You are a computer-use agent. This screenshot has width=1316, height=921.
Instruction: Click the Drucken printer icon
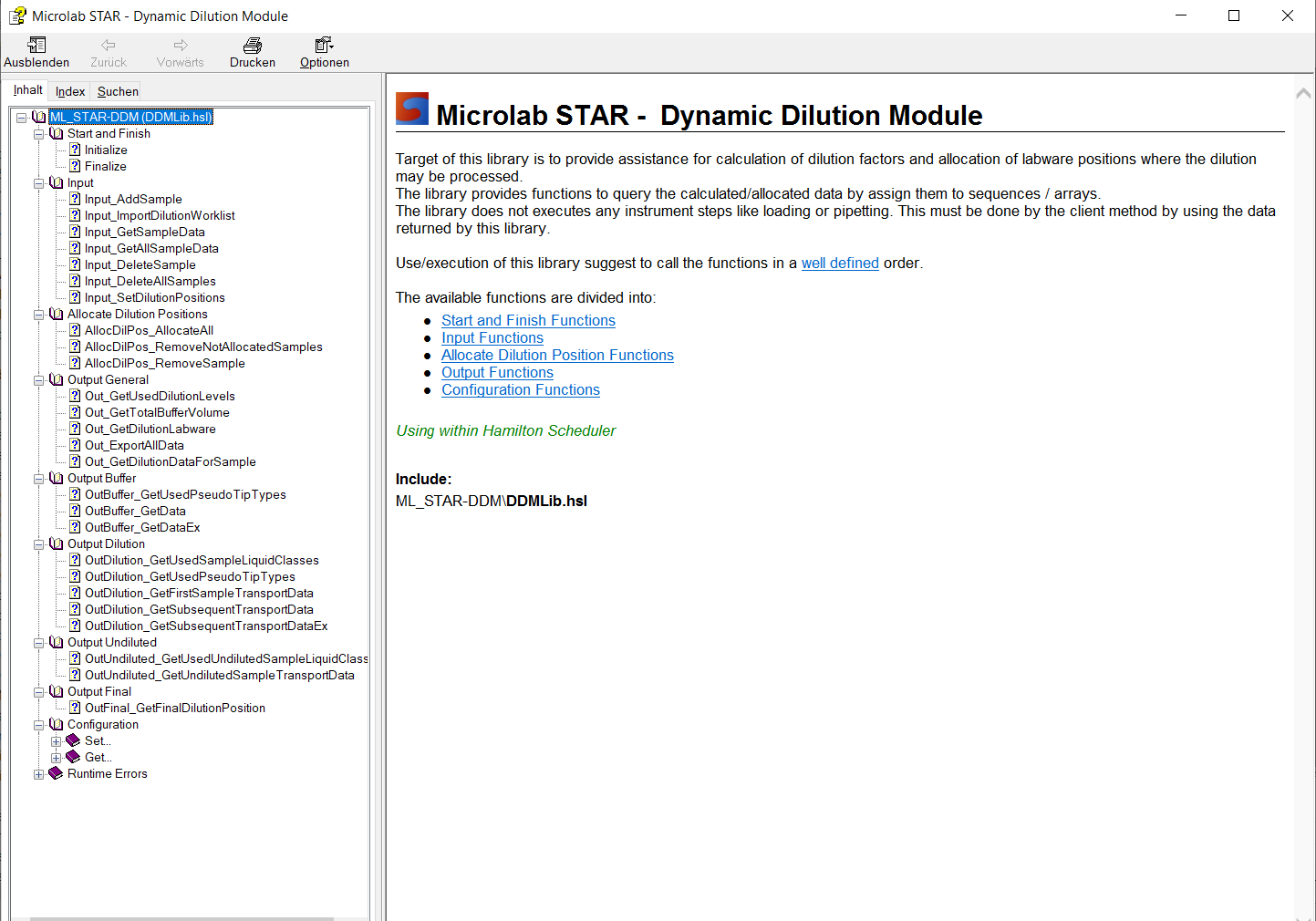(253, 46)
